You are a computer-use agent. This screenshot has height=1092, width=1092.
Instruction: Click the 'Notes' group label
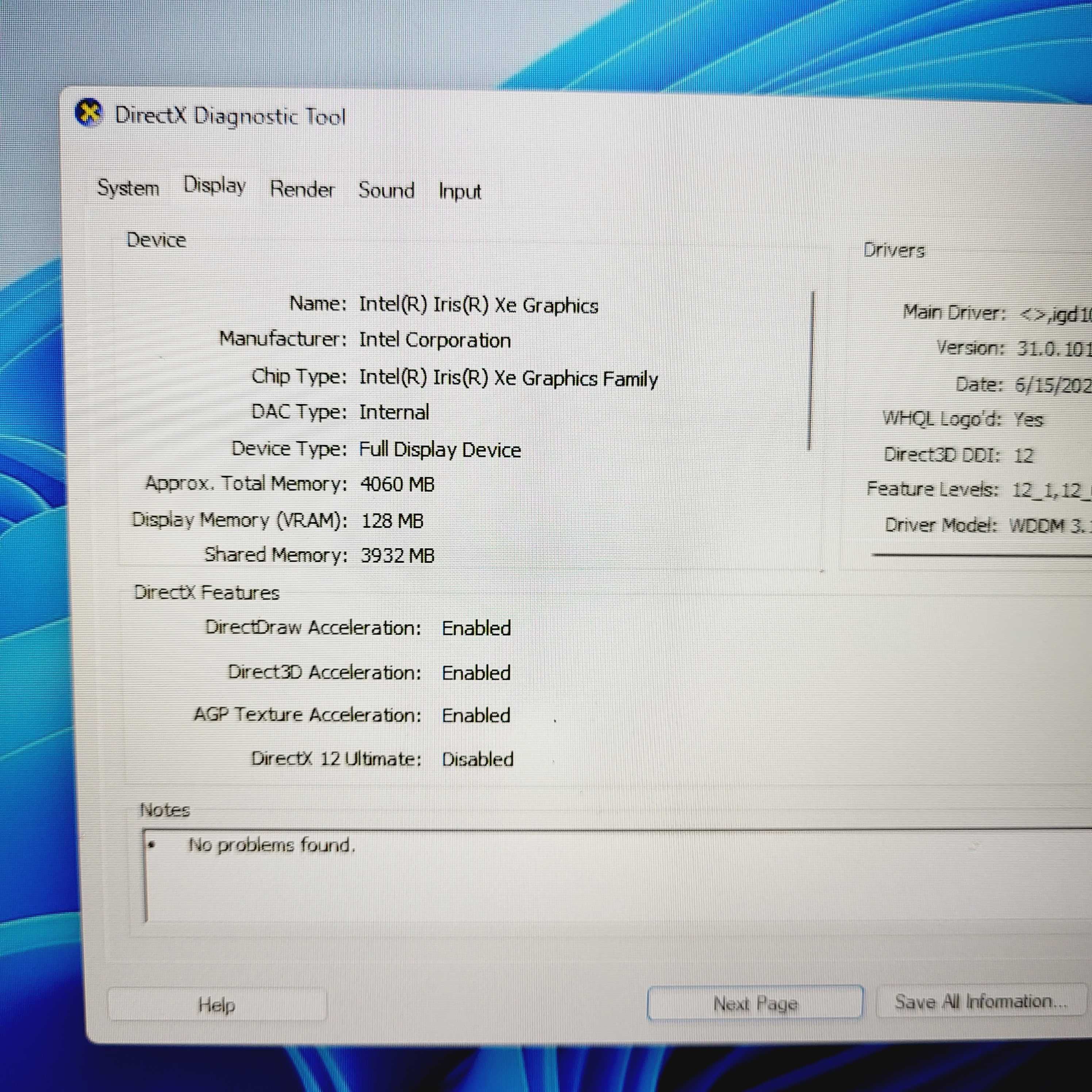165,810
